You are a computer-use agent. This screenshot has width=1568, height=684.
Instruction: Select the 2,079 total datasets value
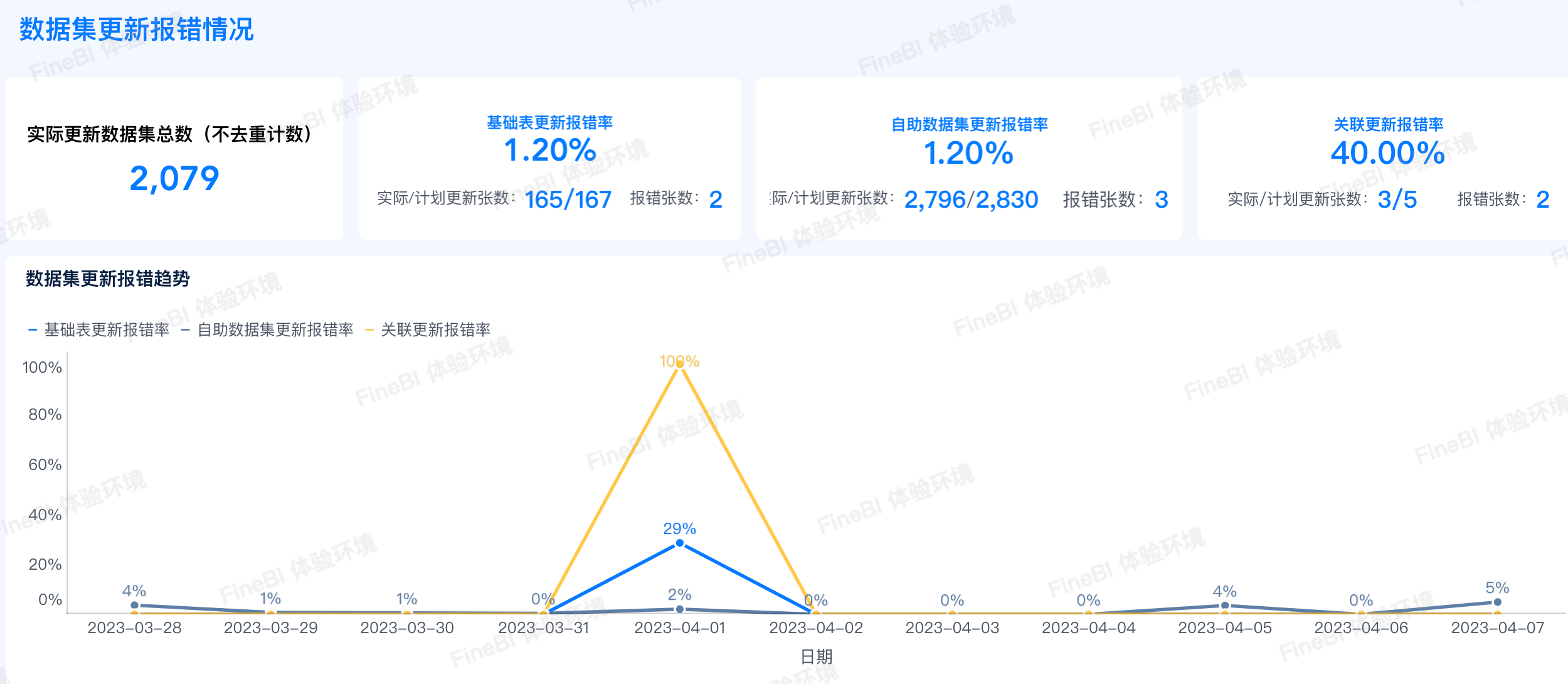point(174,178)
